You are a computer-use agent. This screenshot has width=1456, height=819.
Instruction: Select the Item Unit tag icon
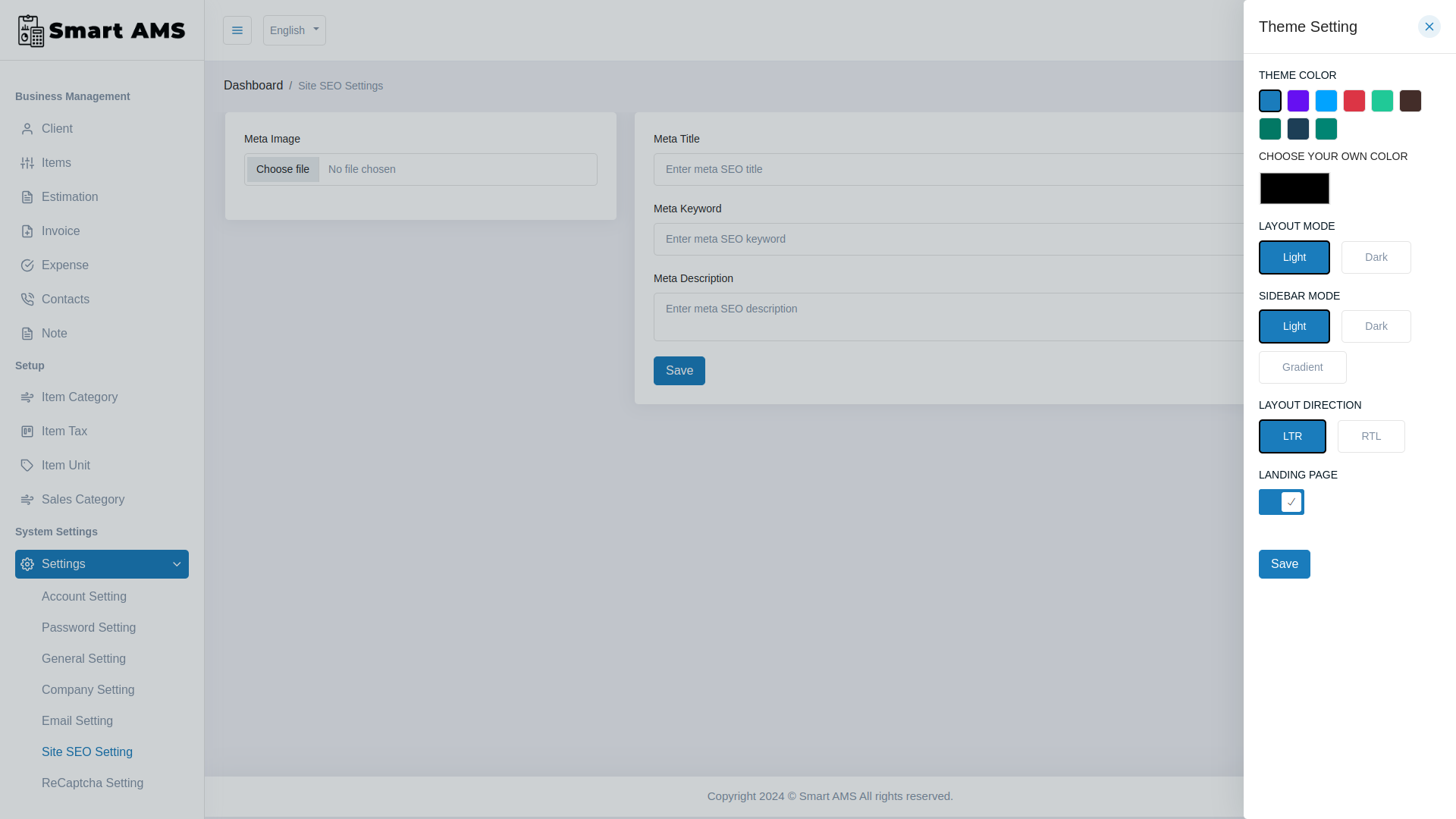click(27, 465)
